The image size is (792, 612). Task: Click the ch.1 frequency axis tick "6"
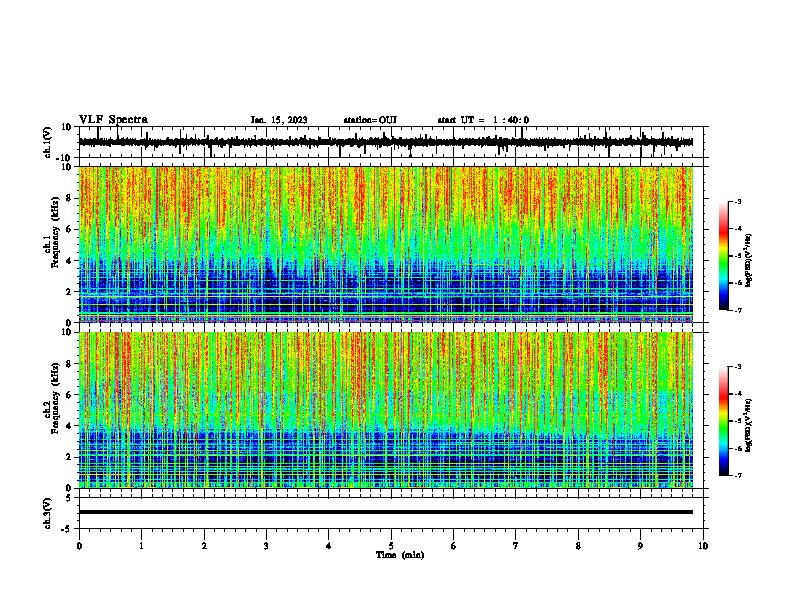pyautogui.click(x=70, y=229)
